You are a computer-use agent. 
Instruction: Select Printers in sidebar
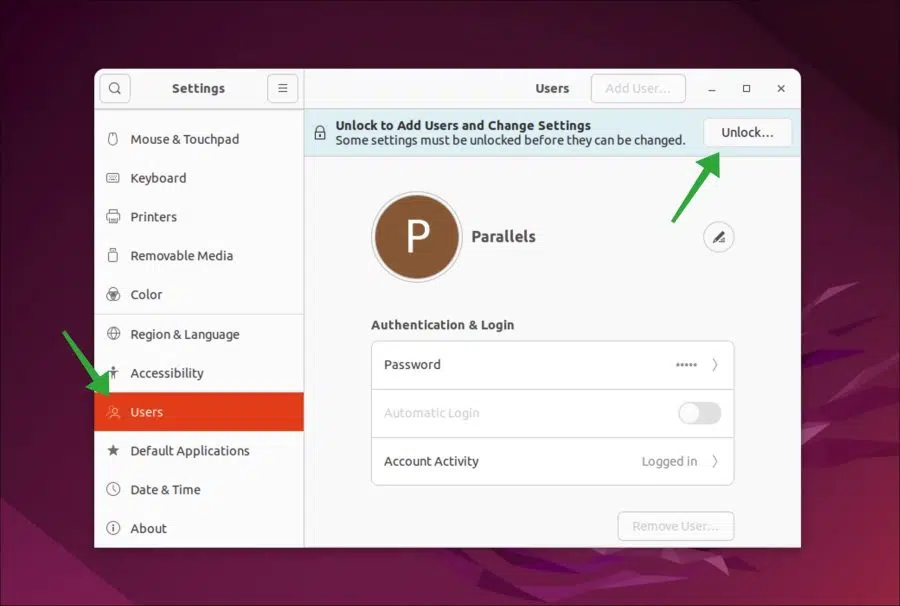199,217
